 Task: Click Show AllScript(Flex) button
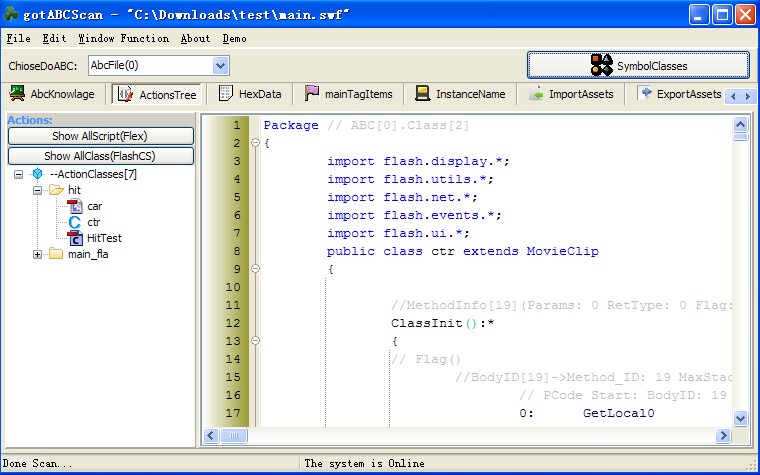[100, 136]
